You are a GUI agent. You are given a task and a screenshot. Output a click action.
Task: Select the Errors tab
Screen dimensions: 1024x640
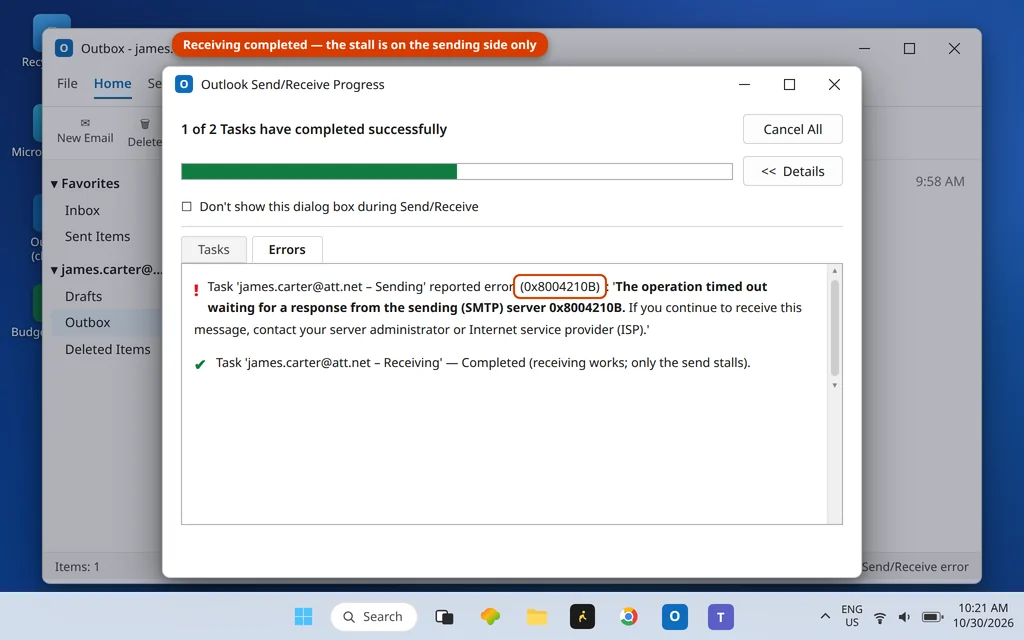[x=287, y=249]
